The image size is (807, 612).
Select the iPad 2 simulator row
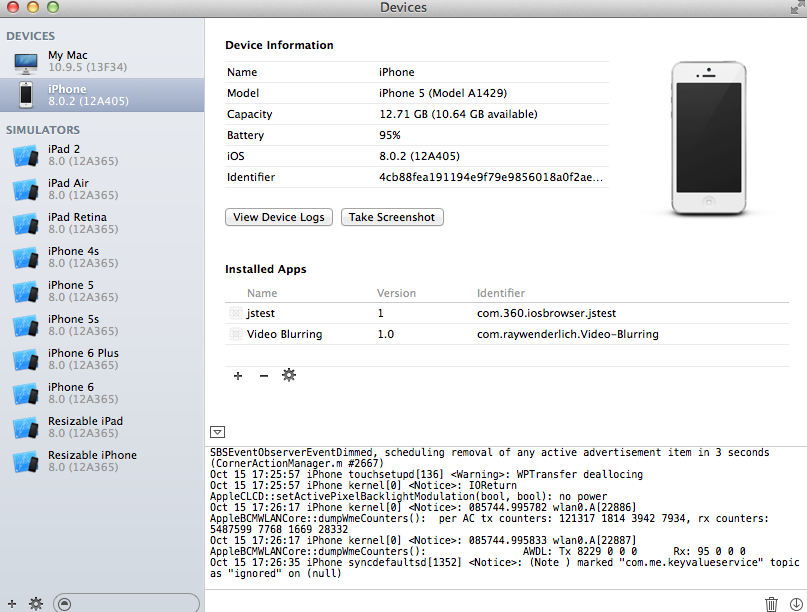pyautogui.click(x=102, y=155)
